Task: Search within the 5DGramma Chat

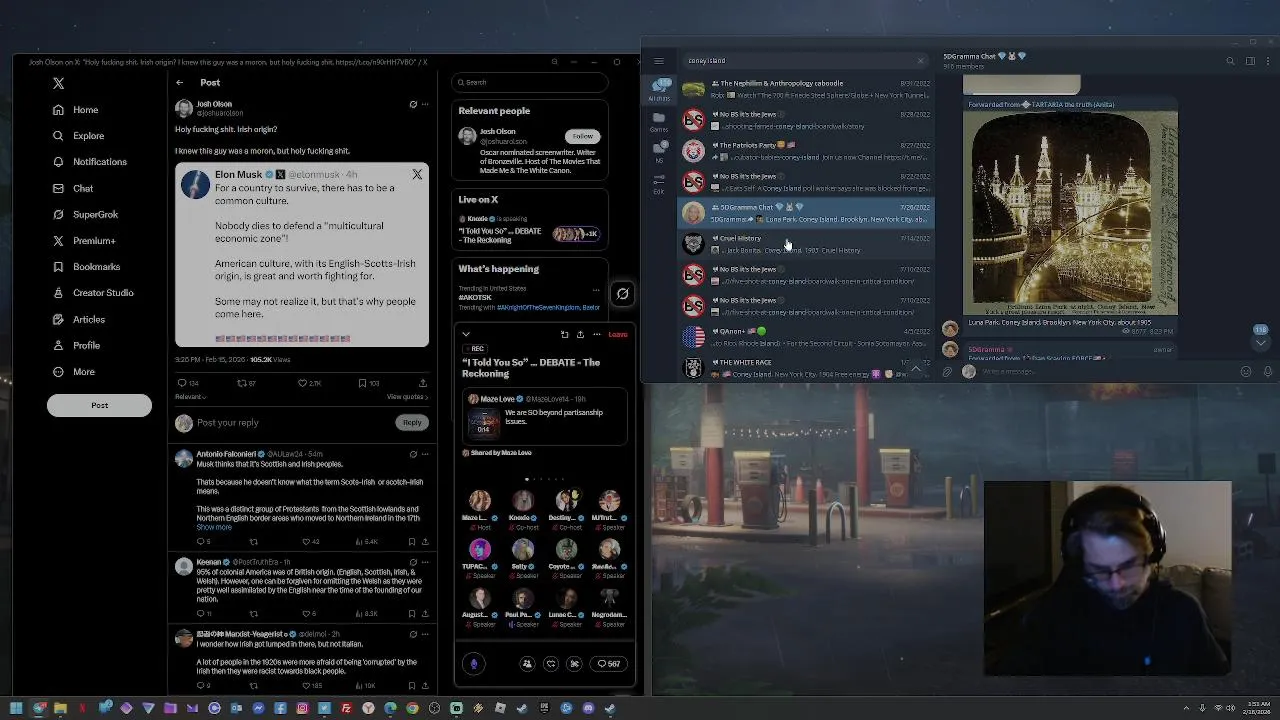Action: point(1231,61)
